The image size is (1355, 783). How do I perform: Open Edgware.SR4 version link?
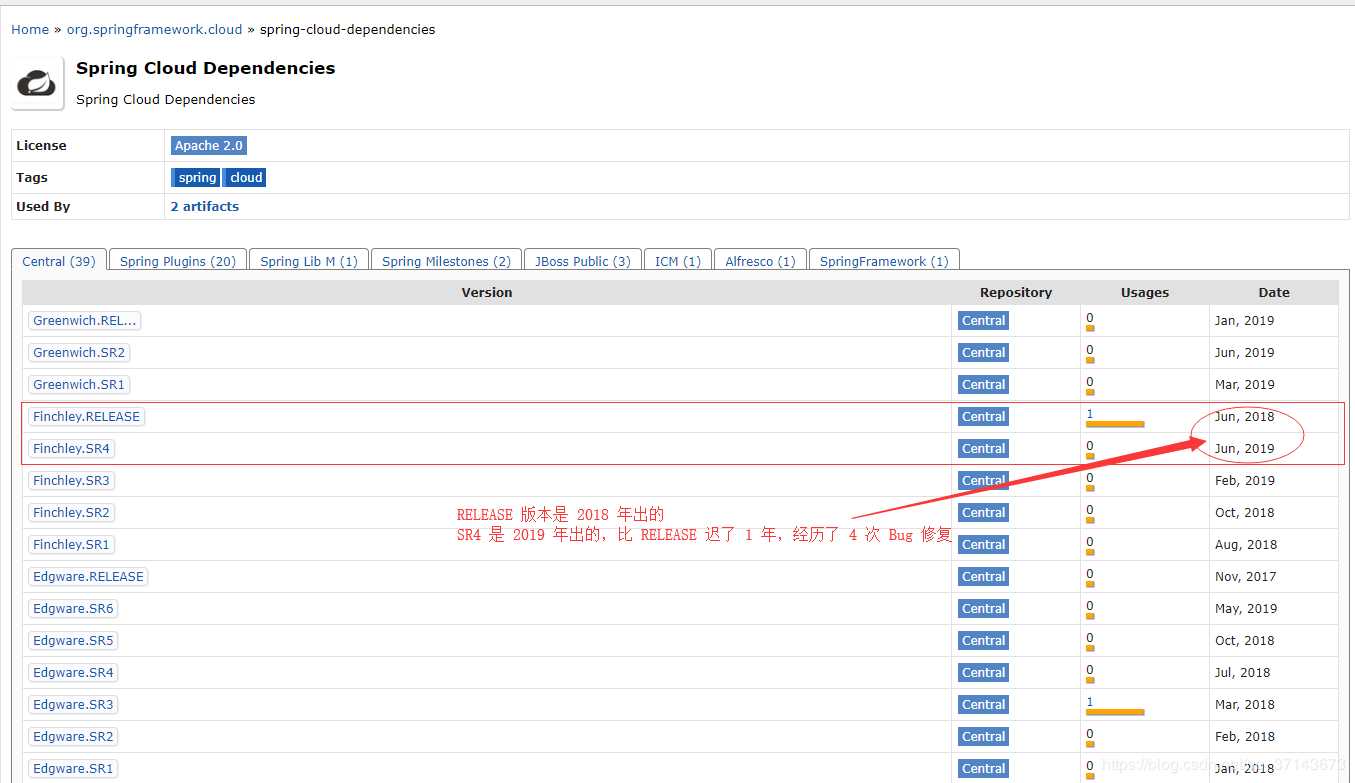pyautogui.click(x=73, y=673)
